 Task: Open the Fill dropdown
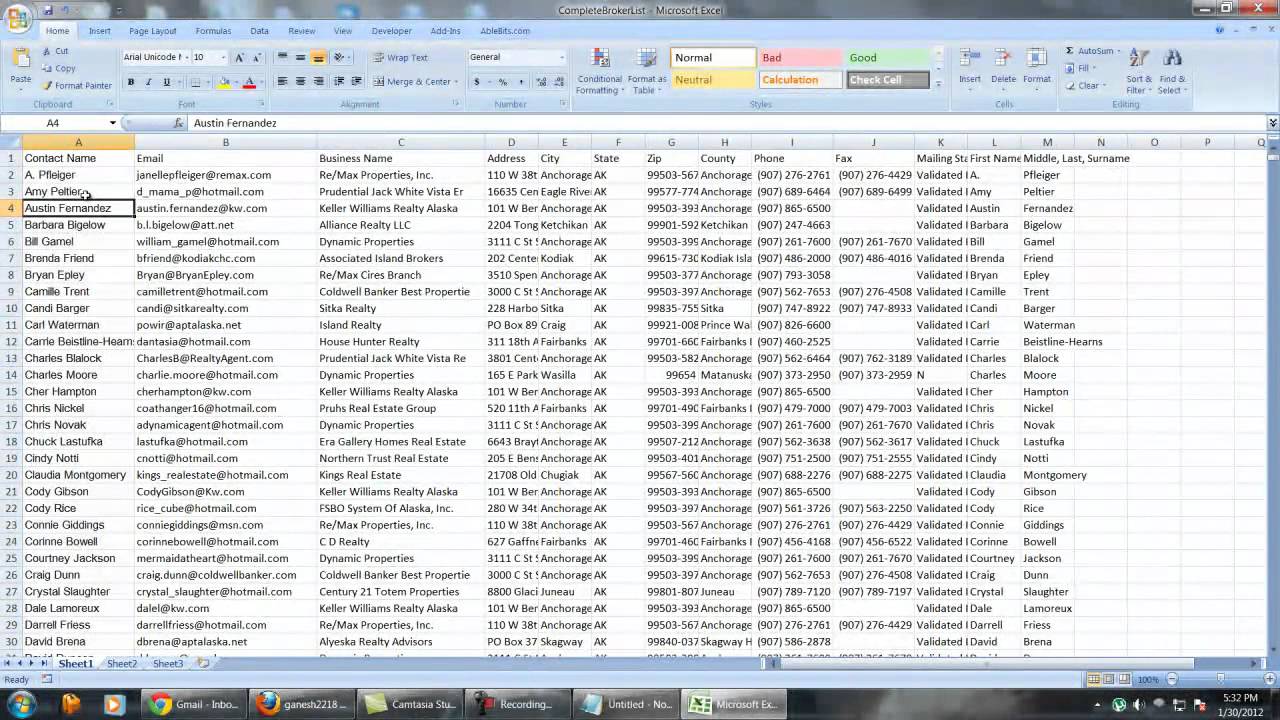1082,68
